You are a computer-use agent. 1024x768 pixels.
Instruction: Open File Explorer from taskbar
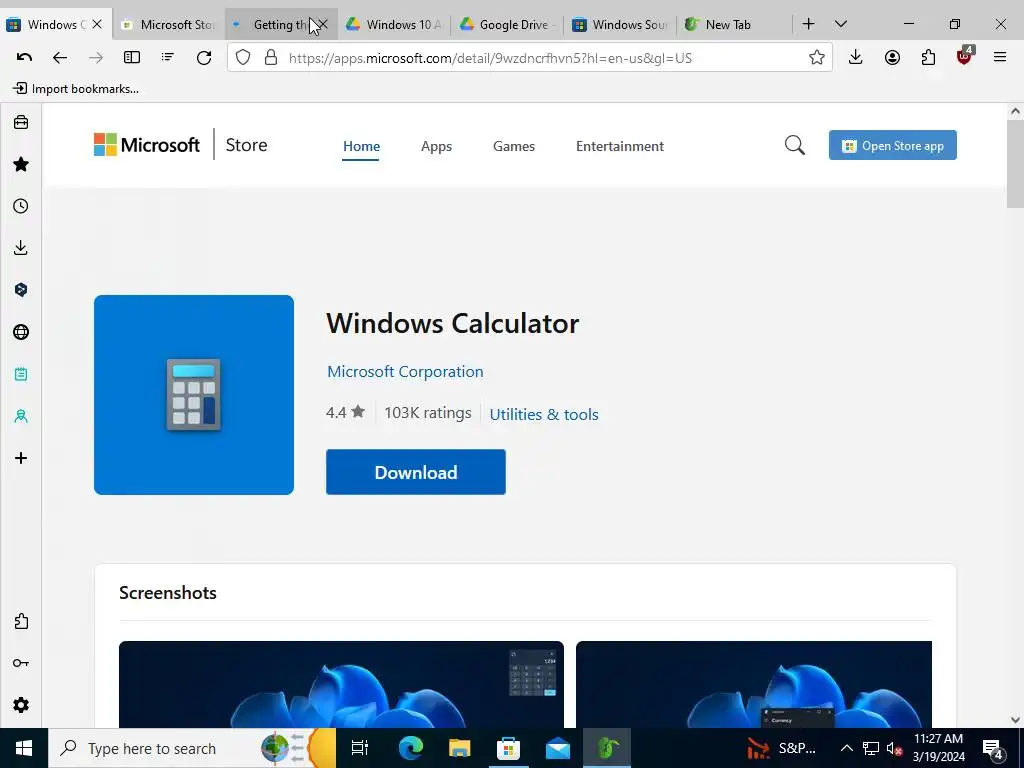(460, 748)
